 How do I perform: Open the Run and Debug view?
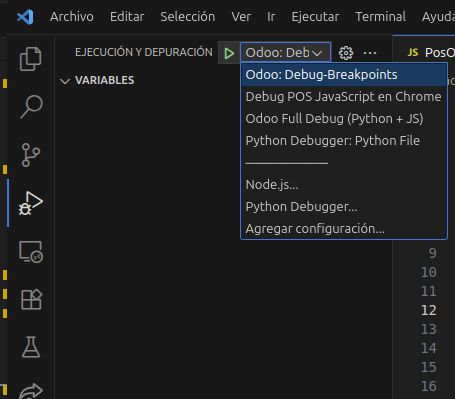[31, 203]
